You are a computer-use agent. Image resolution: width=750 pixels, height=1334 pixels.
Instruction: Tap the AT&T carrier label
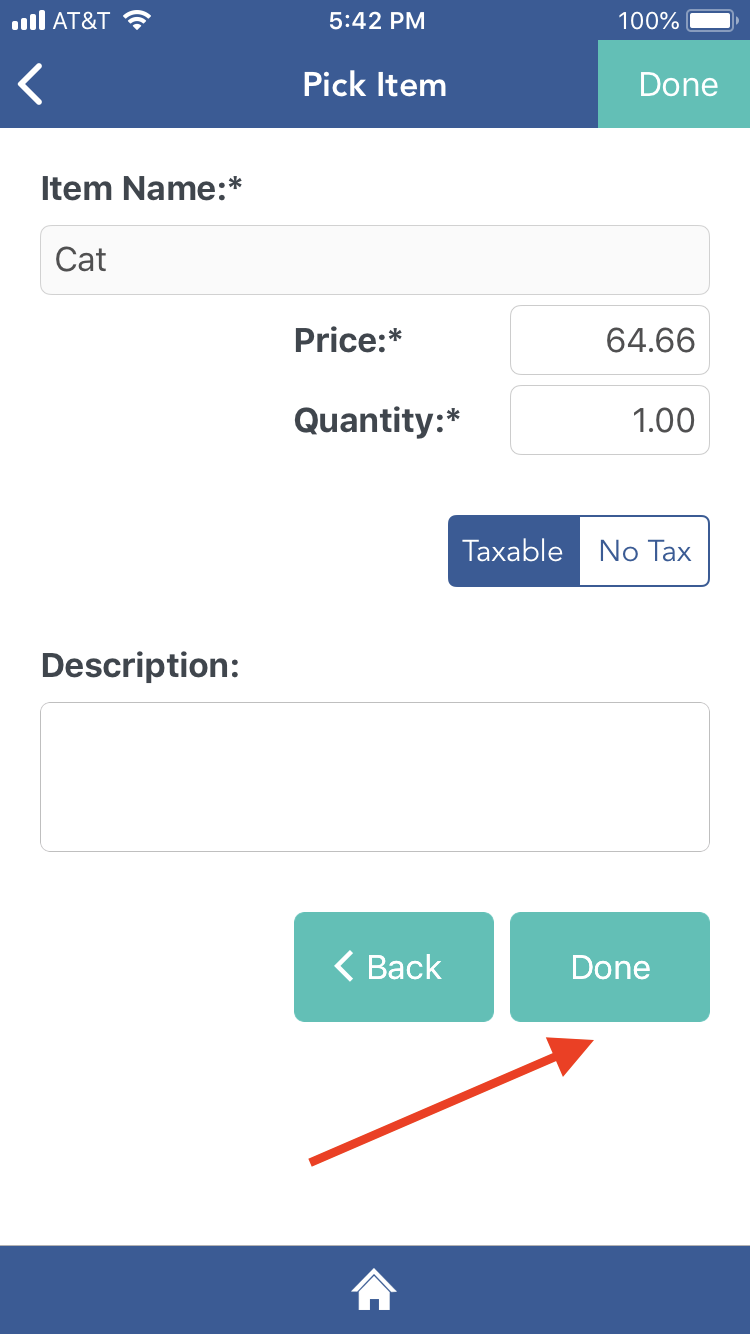(81, 20)
